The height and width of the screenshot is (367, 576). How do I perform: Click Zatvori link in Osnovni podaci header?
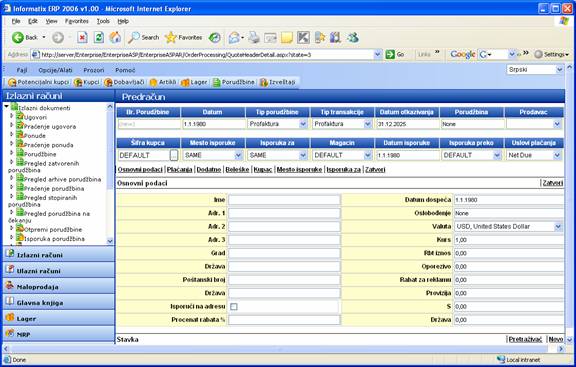553,183
